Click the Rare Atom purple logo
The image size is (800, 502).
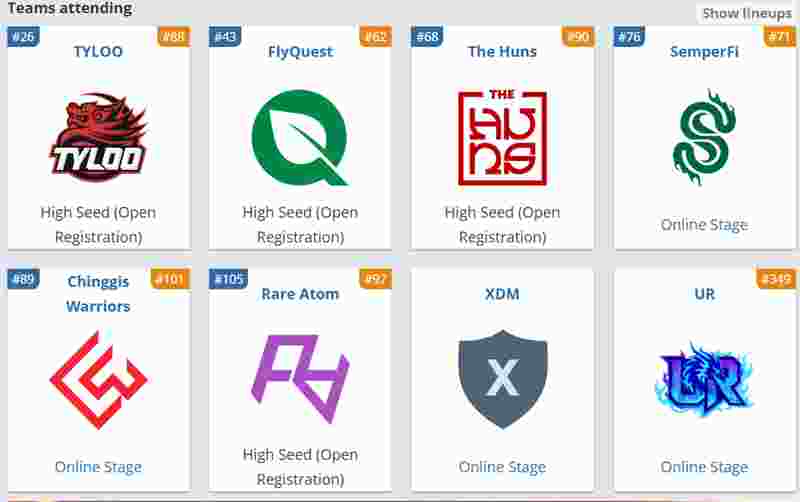point(300,379)
